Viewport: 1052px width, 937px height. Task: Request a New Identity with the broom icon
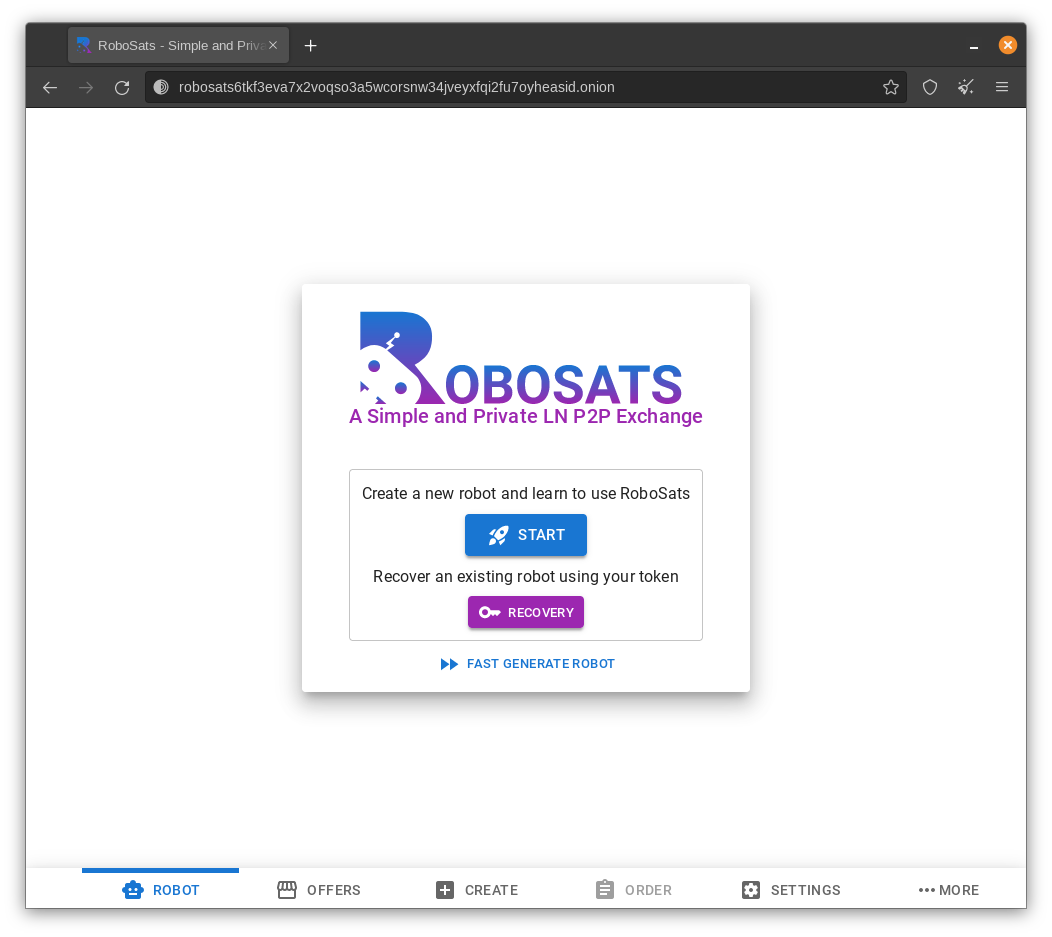coord(965,87)
